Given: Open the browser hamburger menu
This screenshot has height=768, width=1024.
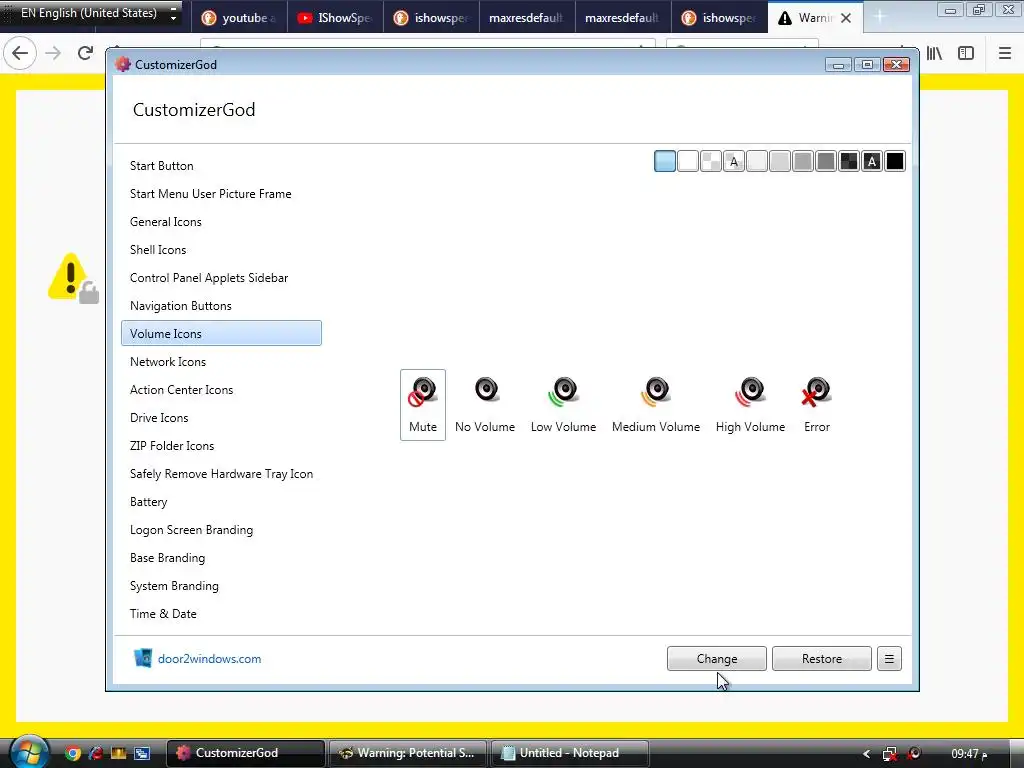Looking at the screenshot, I should coord(1005,53).
